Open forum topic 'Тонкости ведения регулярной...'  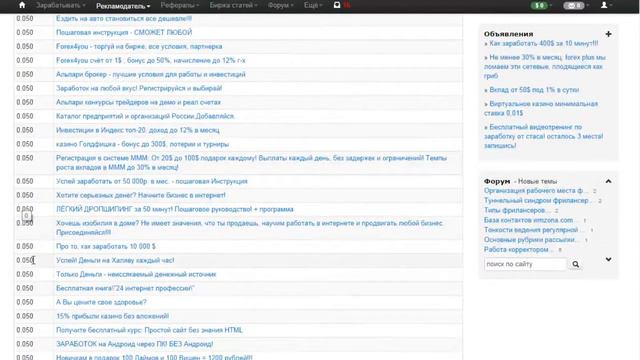[x=533, y=230]
